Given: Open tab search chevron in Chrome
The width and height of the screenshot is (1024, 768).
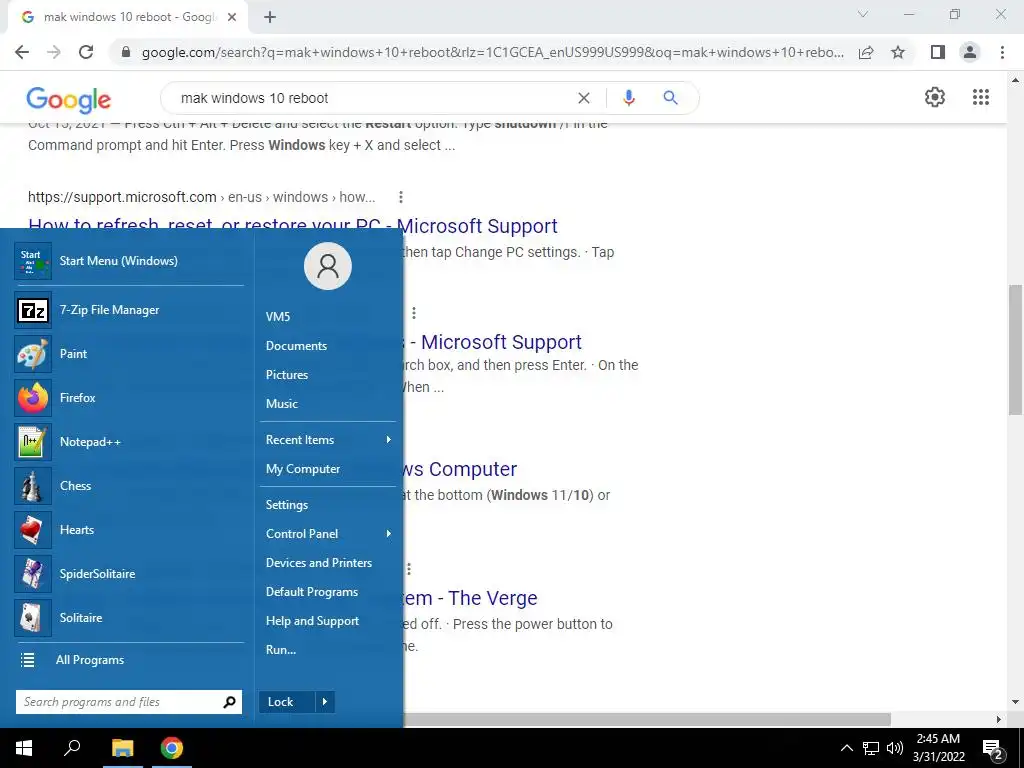Looking at the screenshot, I should click(x=863, y=14).
